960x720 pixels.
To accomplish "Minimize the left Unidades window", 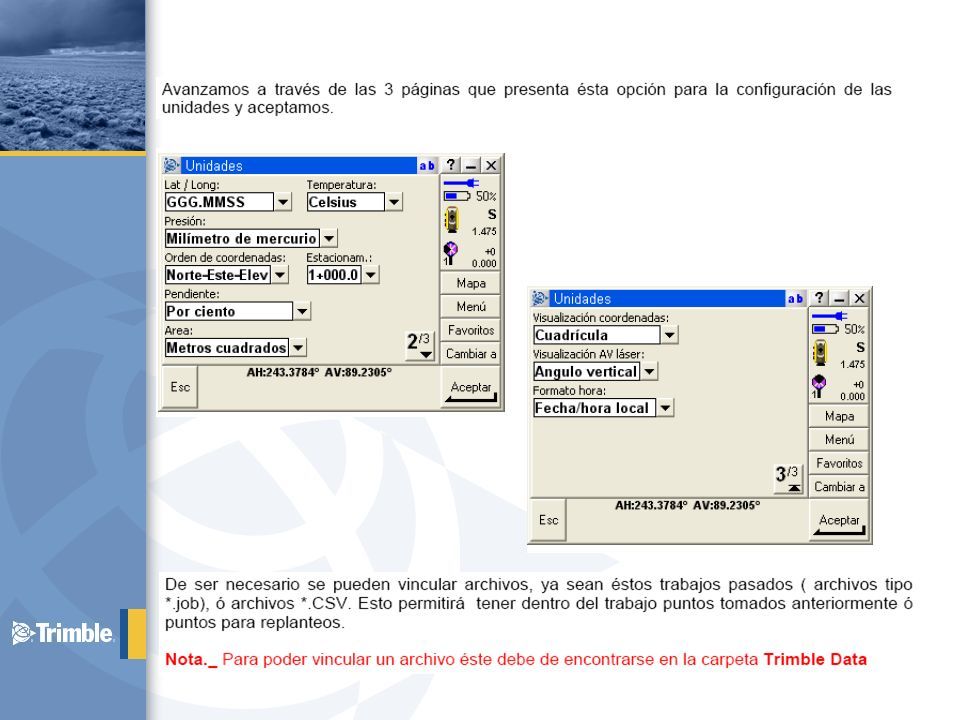I will click(471, 165).
